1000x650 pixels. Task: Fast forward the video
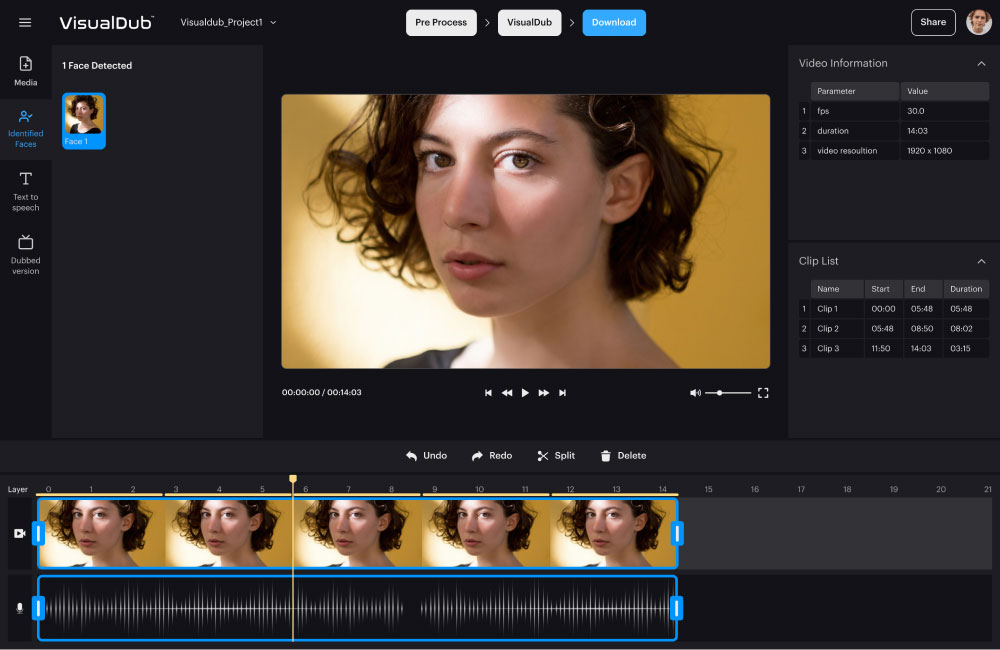(x=544, y=393)
